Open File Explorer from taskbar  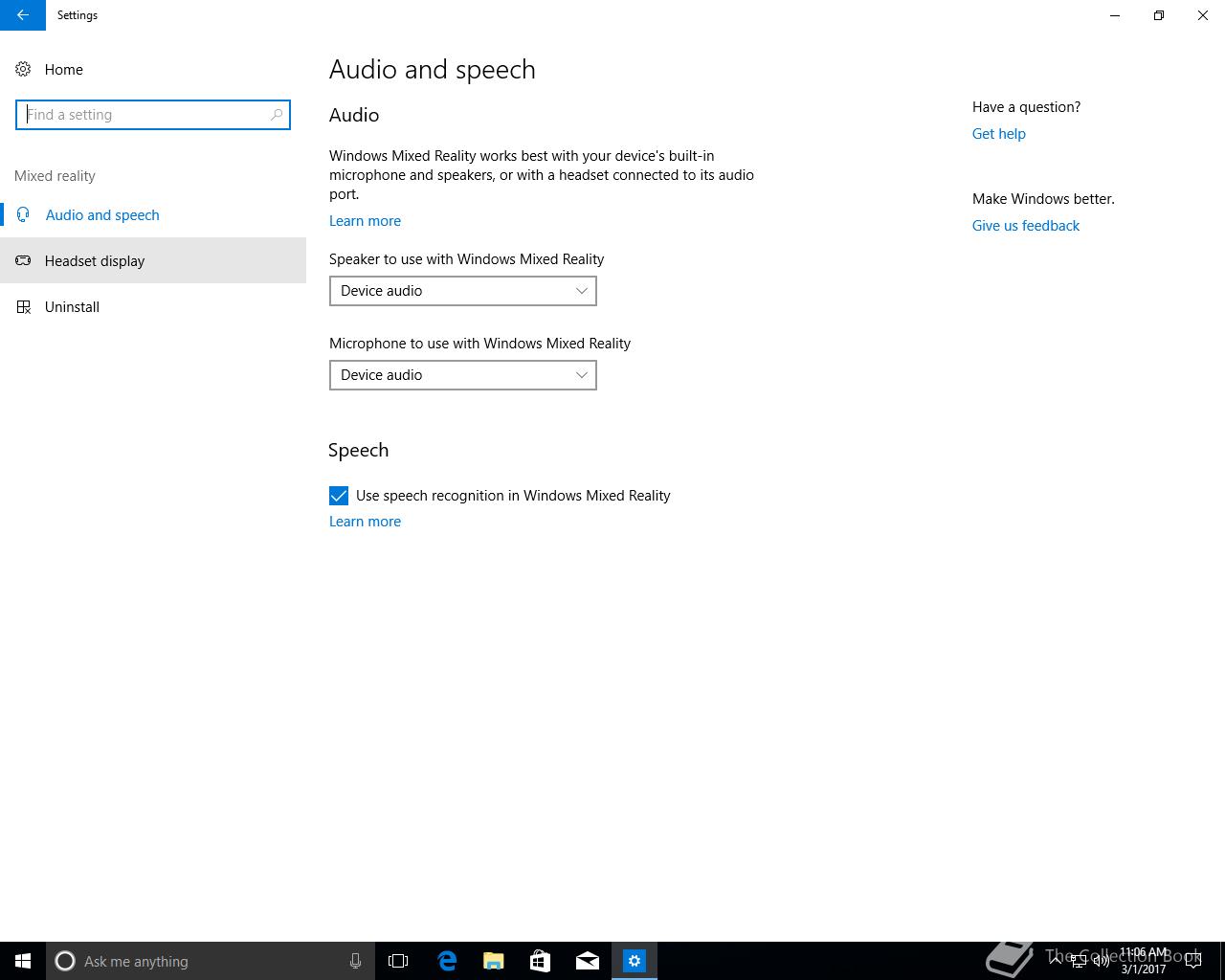(494, 961)
